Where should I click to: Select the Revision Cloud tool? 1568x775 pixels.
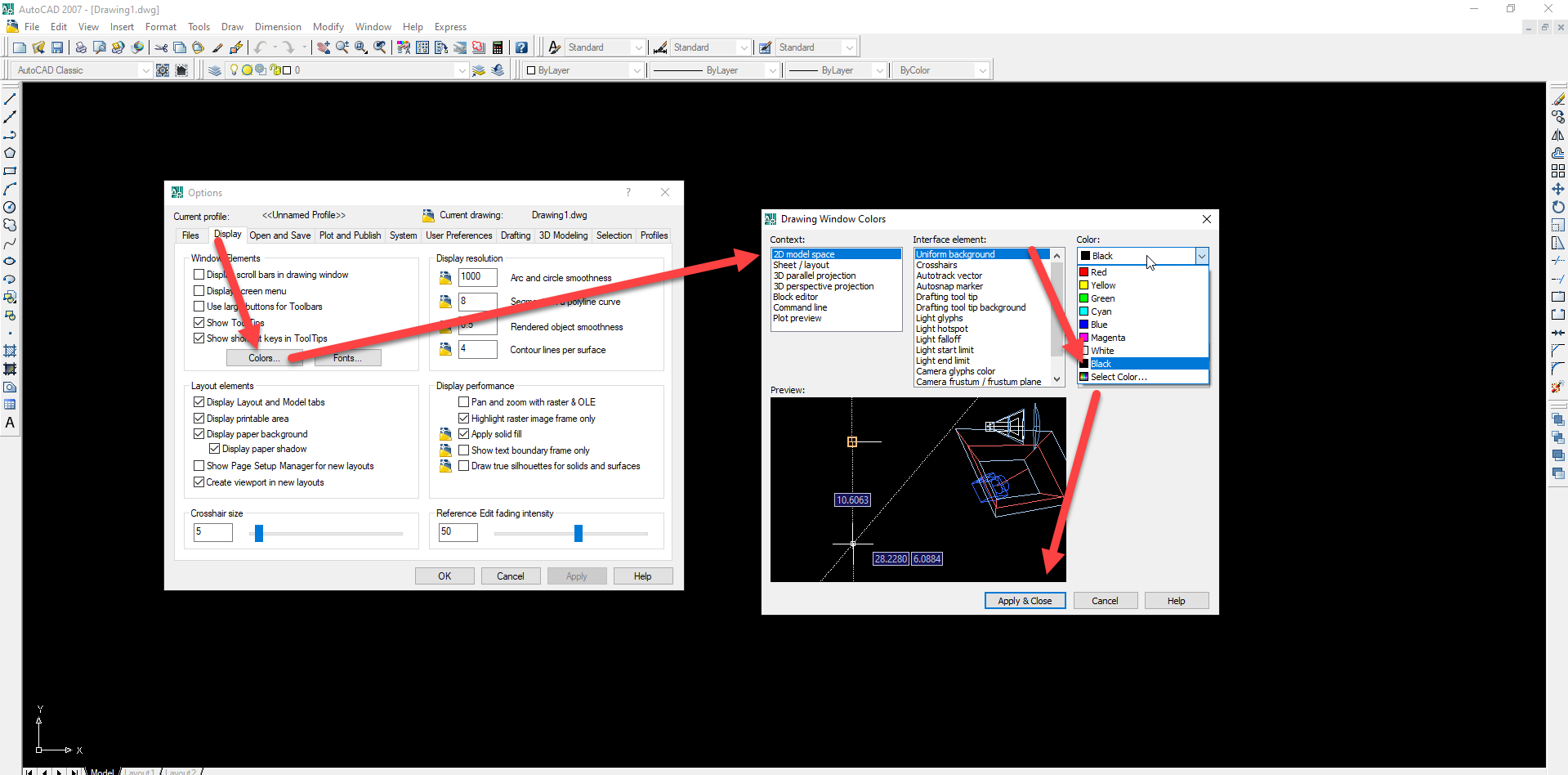coord(10,225)
